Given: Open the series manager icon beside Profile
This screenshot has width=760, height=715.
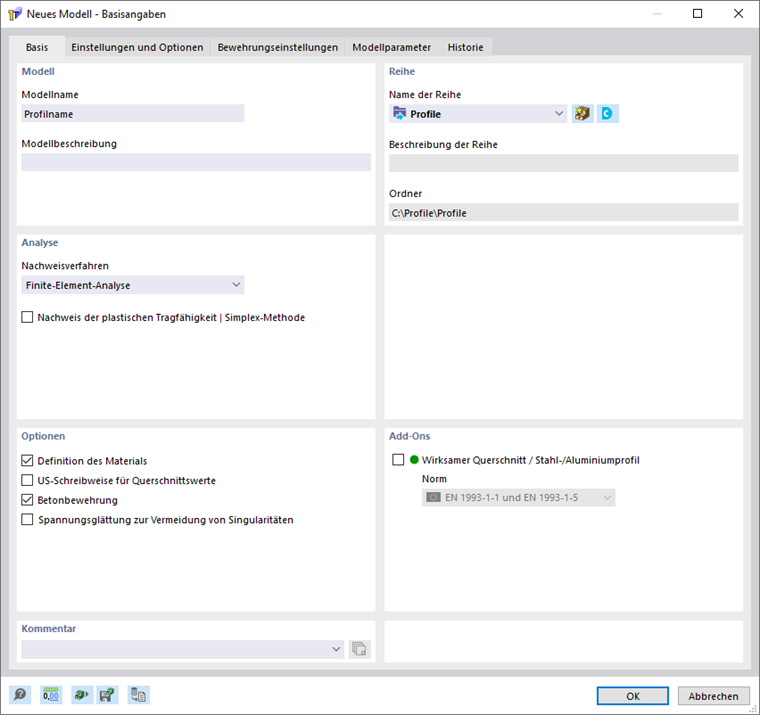Looking at the screenshot, I should click(x=583, y=114).
